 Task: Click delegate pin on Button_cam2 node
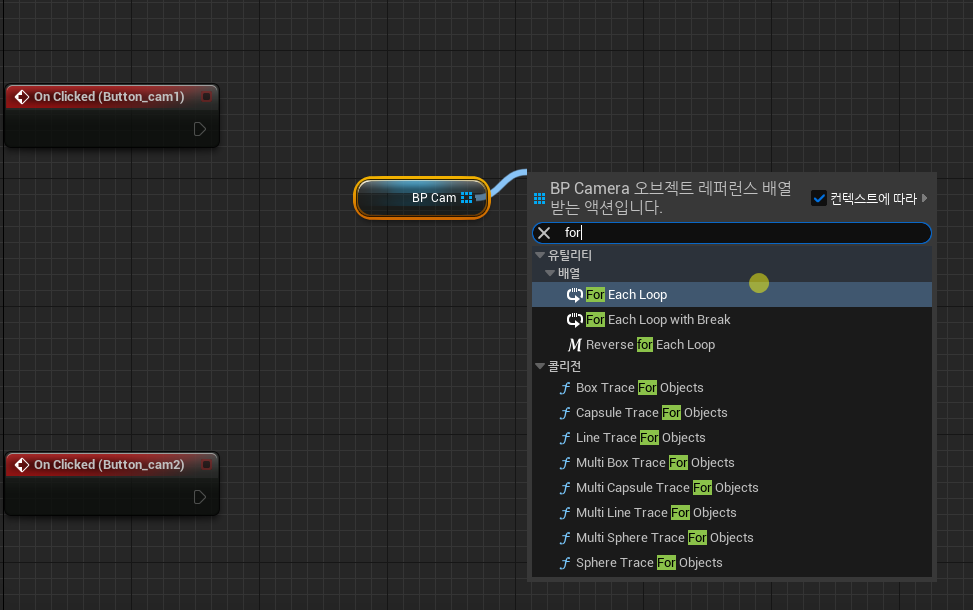click(x=207, y=465)
